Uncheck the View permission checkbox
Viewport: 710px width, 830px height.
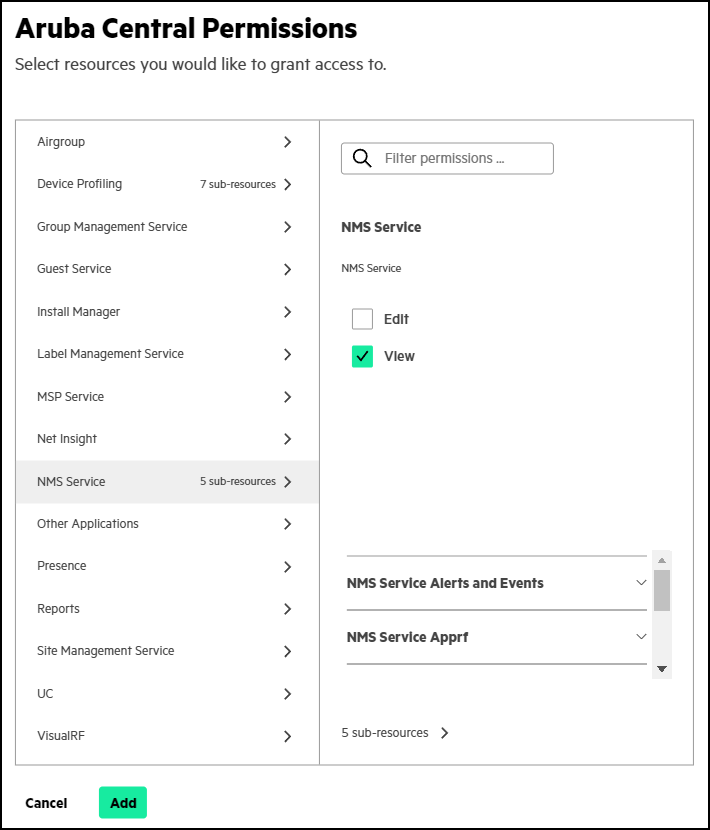(x=362, y=356)
